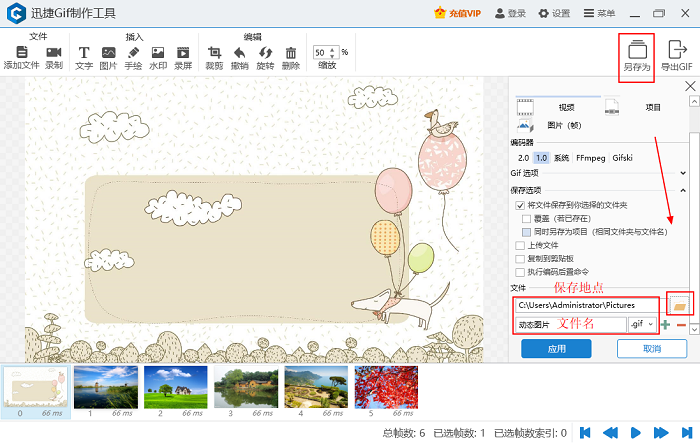The height and width of the screenshot is (443, 700).
Task: Enable 覆盖 (若已存在) overwrite checkbox
Action: click(x=526, y=219)
